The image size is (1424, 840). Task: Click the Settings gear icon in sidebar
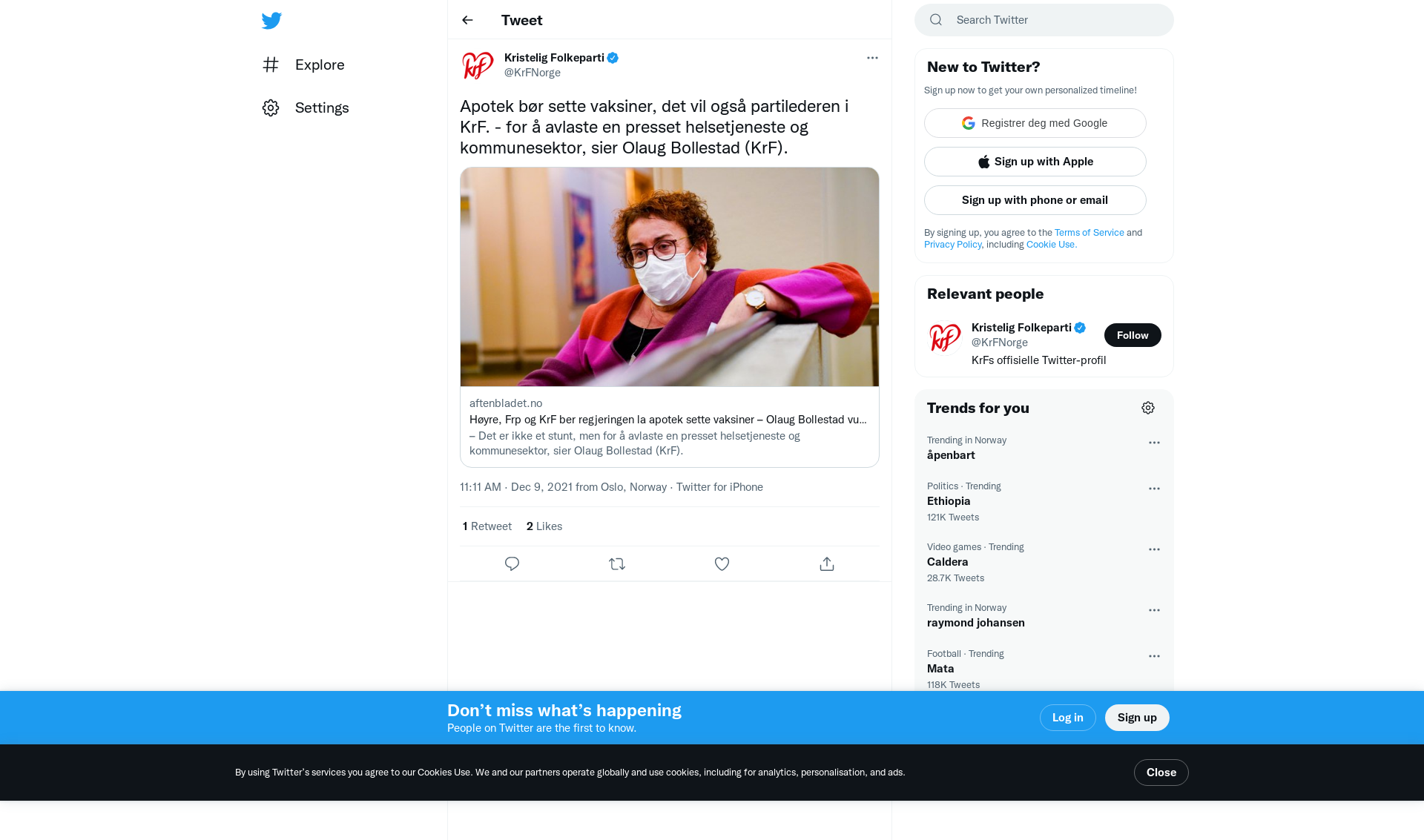coord(271,108)
